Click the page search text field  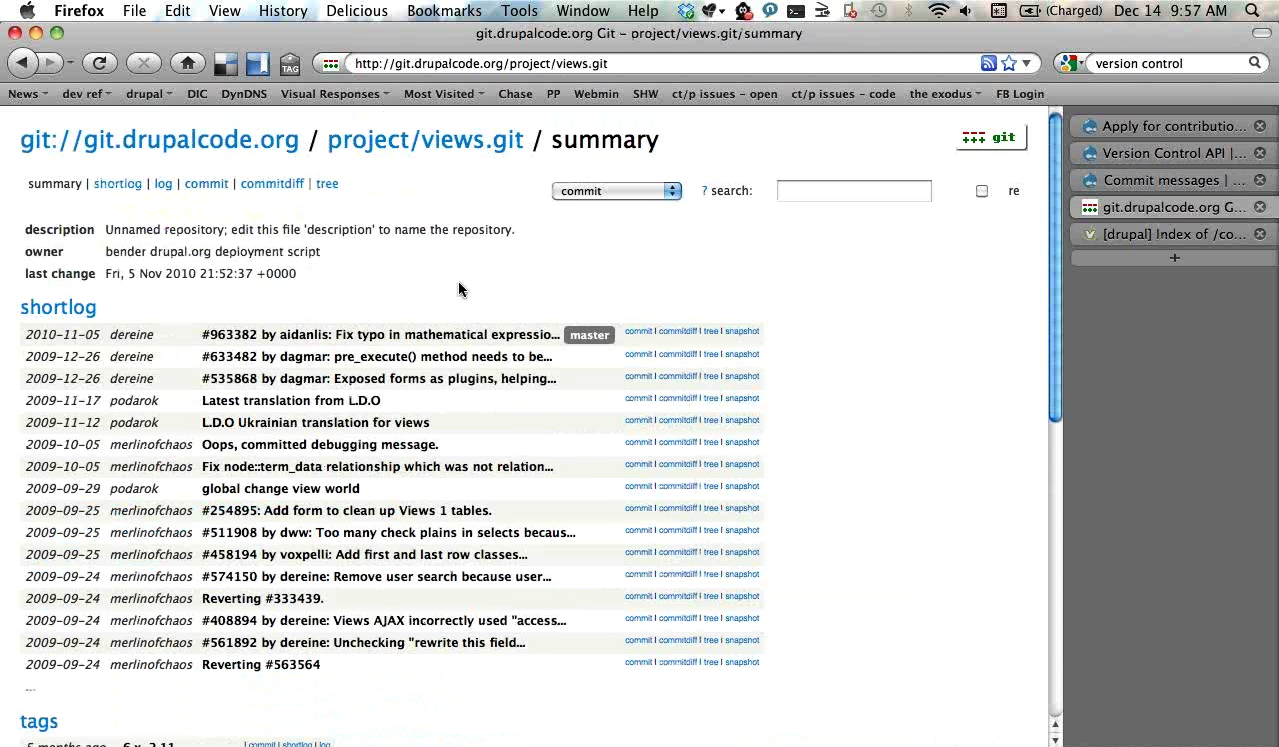[x=854, y=191]
